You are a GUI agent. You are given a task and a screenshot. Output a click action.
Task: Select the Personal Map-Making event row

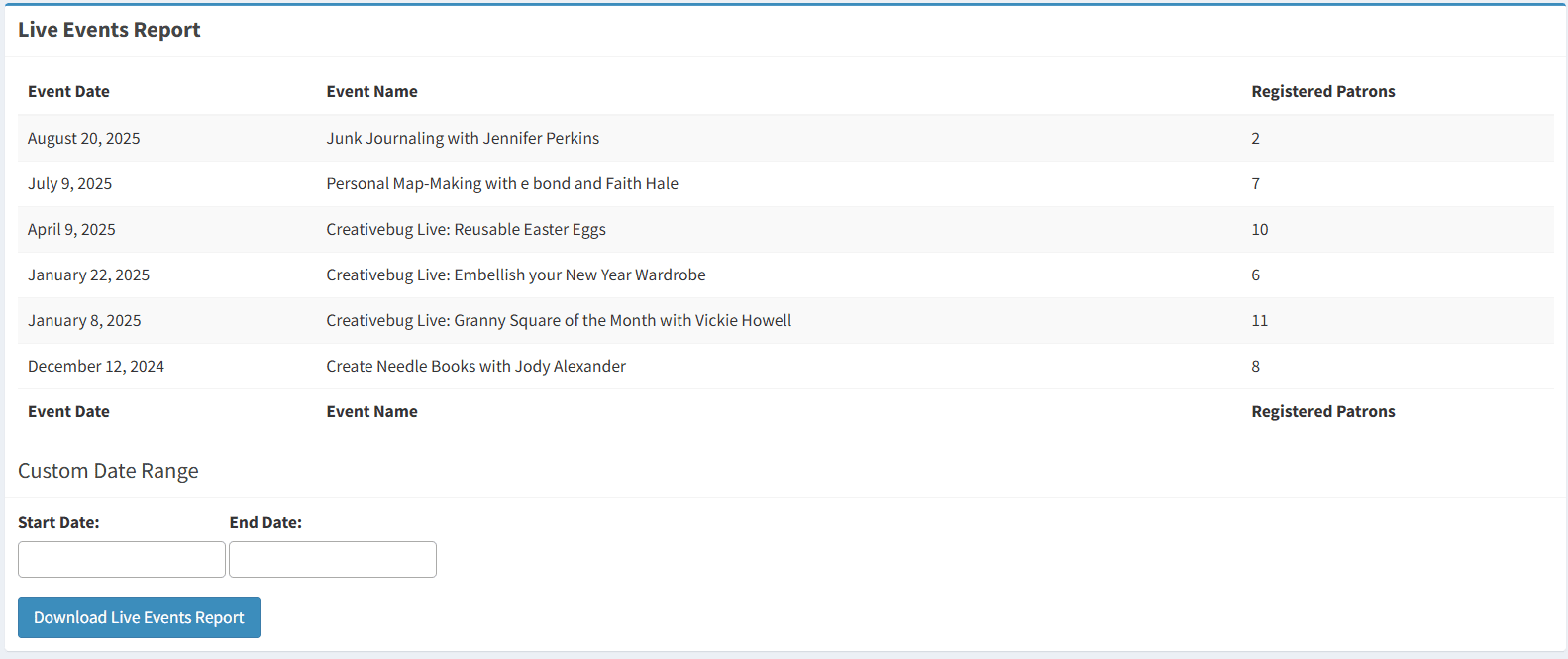502,183
